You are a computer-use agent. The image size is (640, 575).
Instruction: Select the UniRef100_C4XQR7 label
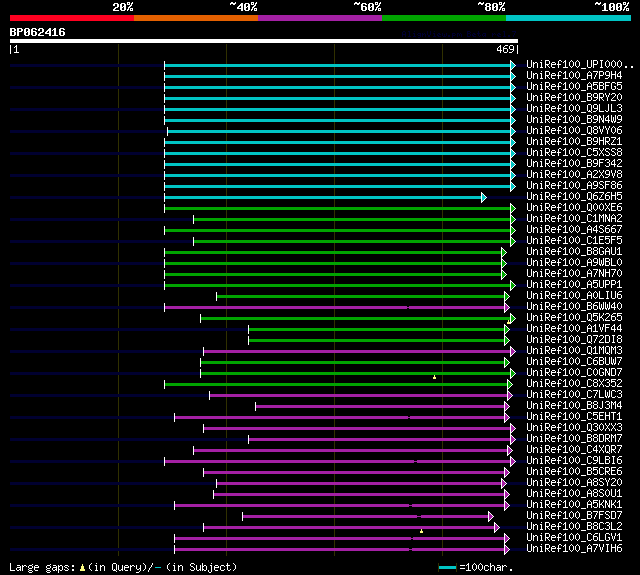tap(574, 450)
